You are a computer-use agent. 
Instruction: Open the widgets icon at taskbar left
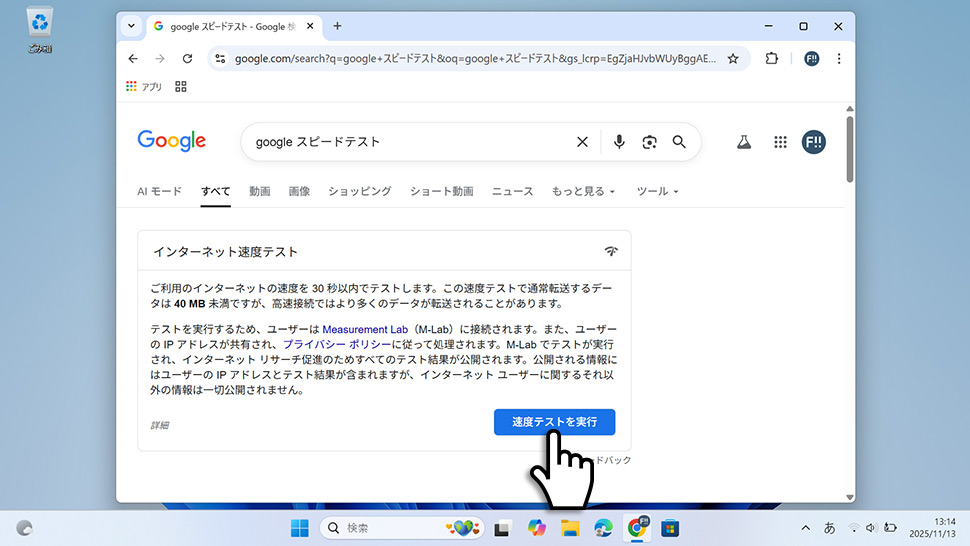[x=24, y=528]
